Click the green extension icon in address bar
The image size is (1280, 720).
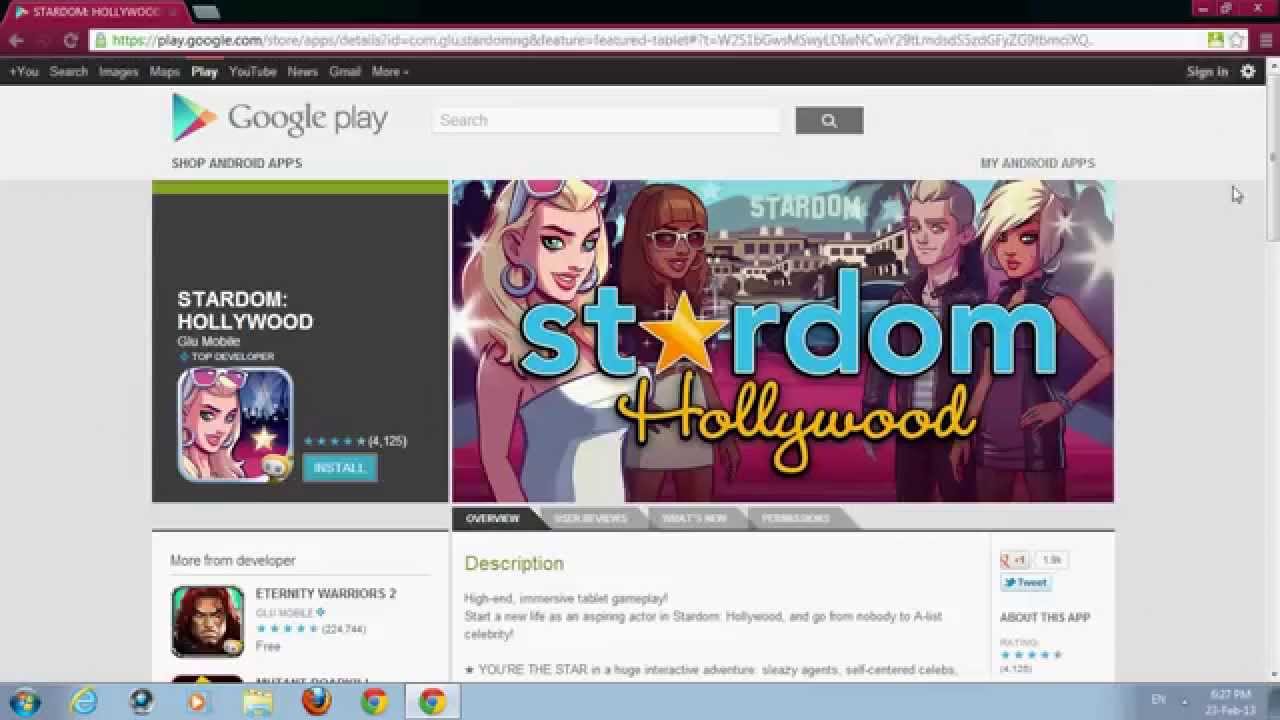tap(1215, 41)
